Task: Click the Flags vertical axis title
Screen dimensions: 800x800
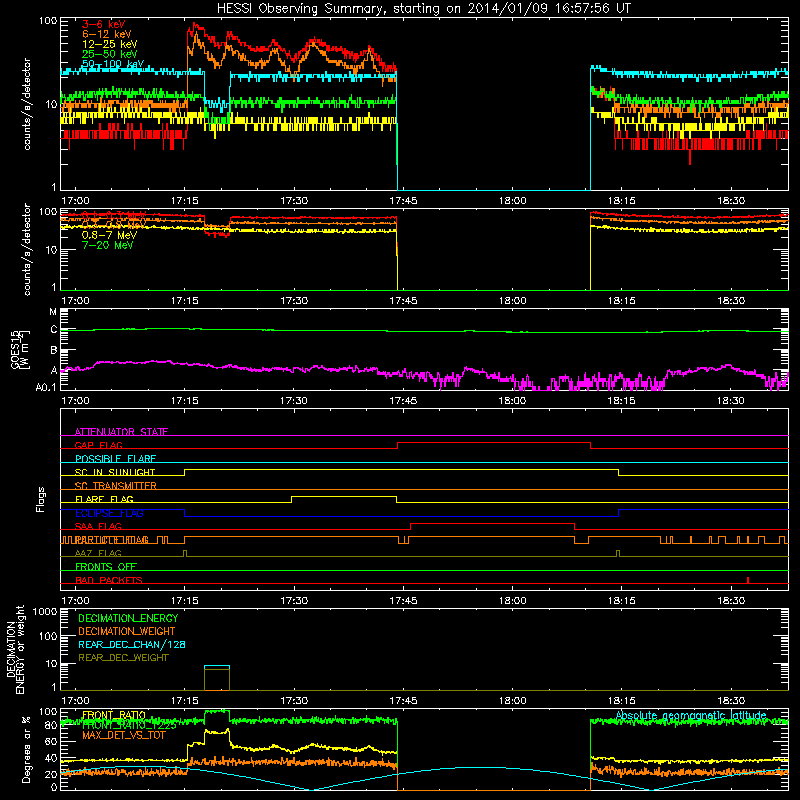Action: [41, 499]
